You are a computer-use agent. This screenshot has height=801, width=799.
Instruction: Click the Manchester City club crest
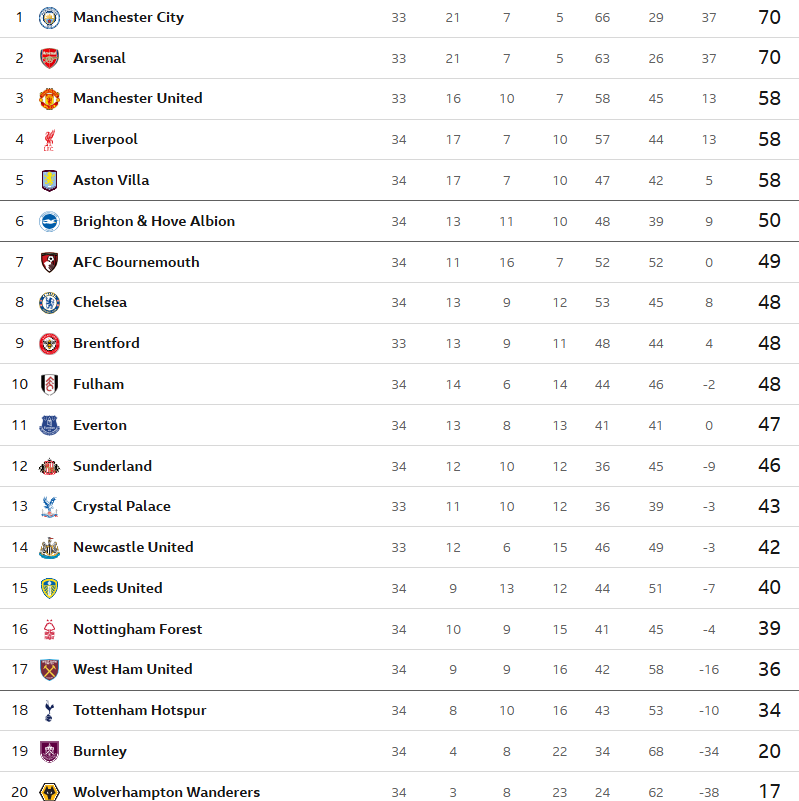(49, 18)
